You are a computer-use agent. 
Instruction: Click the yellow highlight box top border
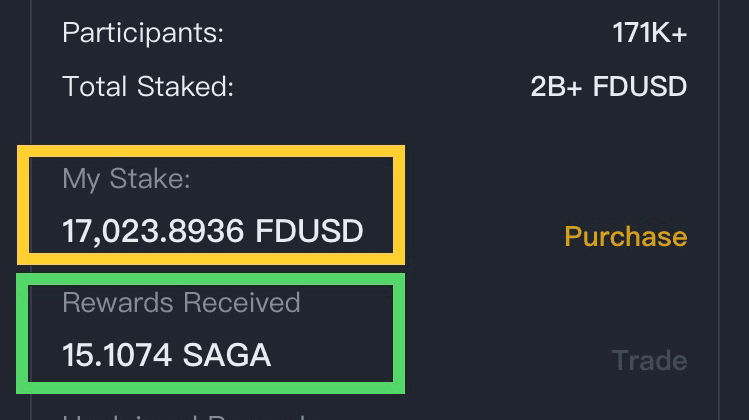pos(211,150)
